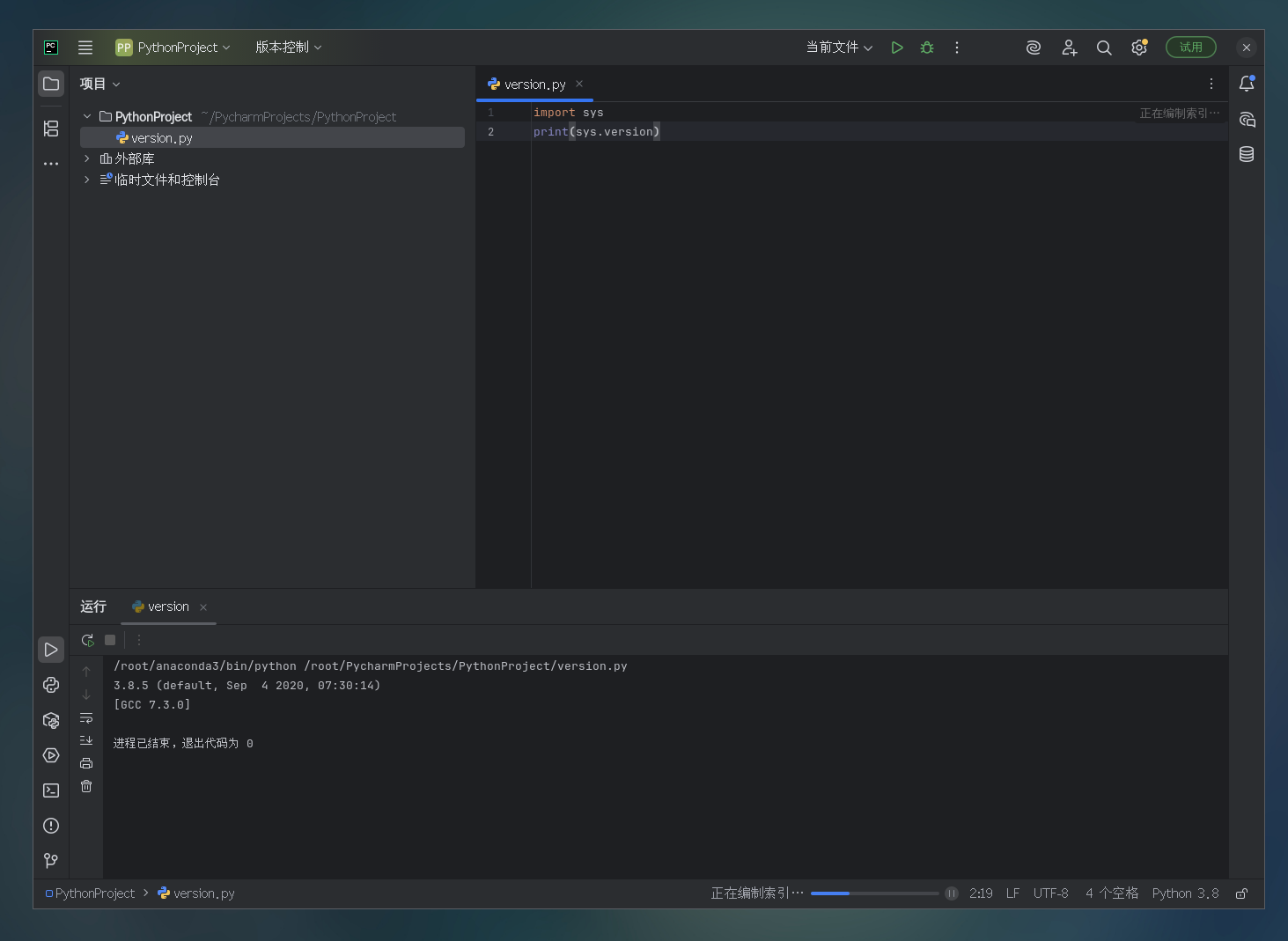Image resolution: width=1288 pixels, height=941 pixels.
Task: Open the 版本控制 dropdown menu
Action: point(289,48)
